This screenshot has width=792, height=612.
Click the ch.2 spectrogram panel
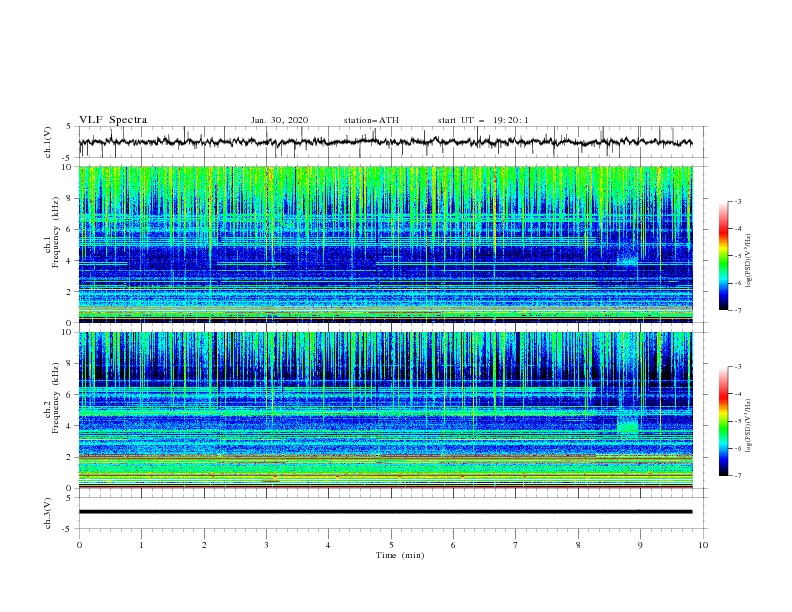[385, 410]
